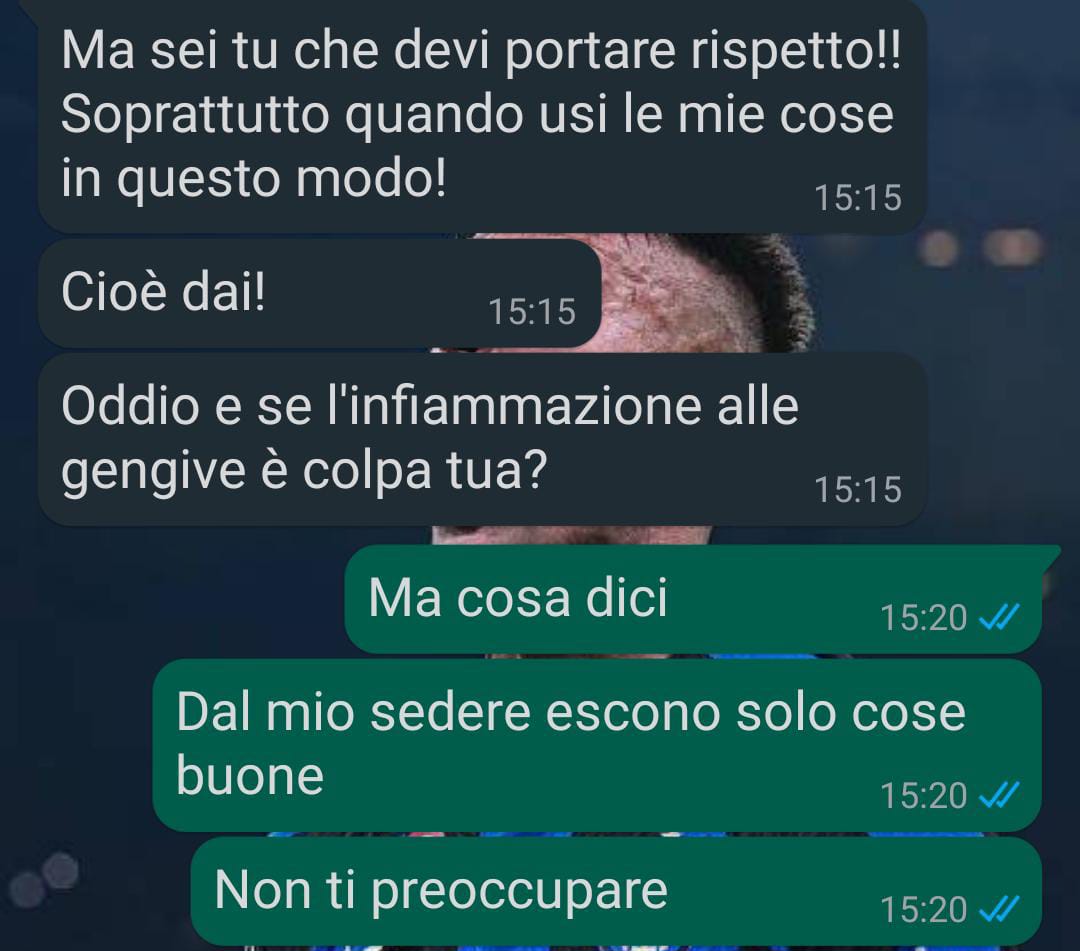Select the green 'Ma cosa dici' bubble
Screen dimensions: 1080x951
[693, 599]
